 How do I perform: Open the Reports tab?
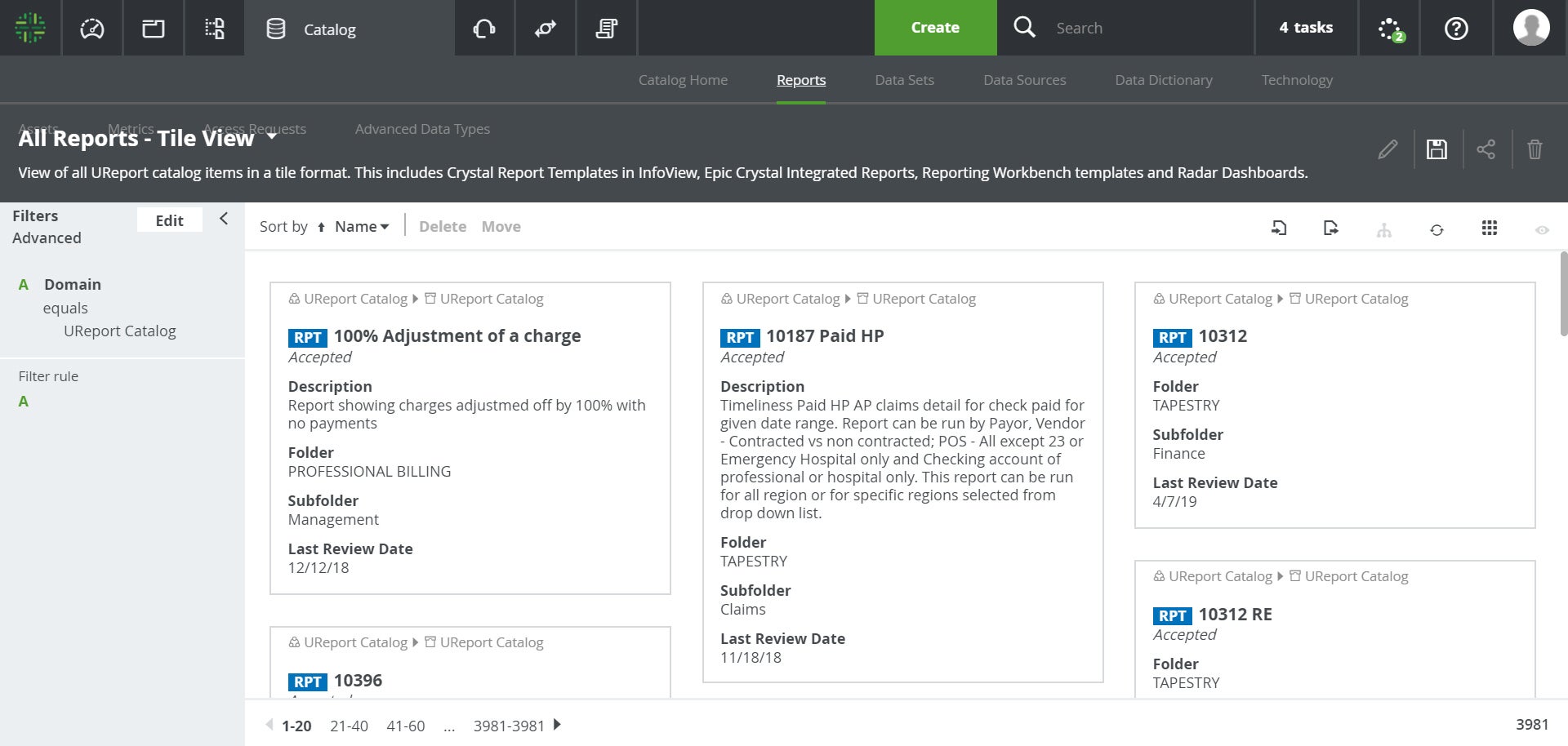point(801,80)
